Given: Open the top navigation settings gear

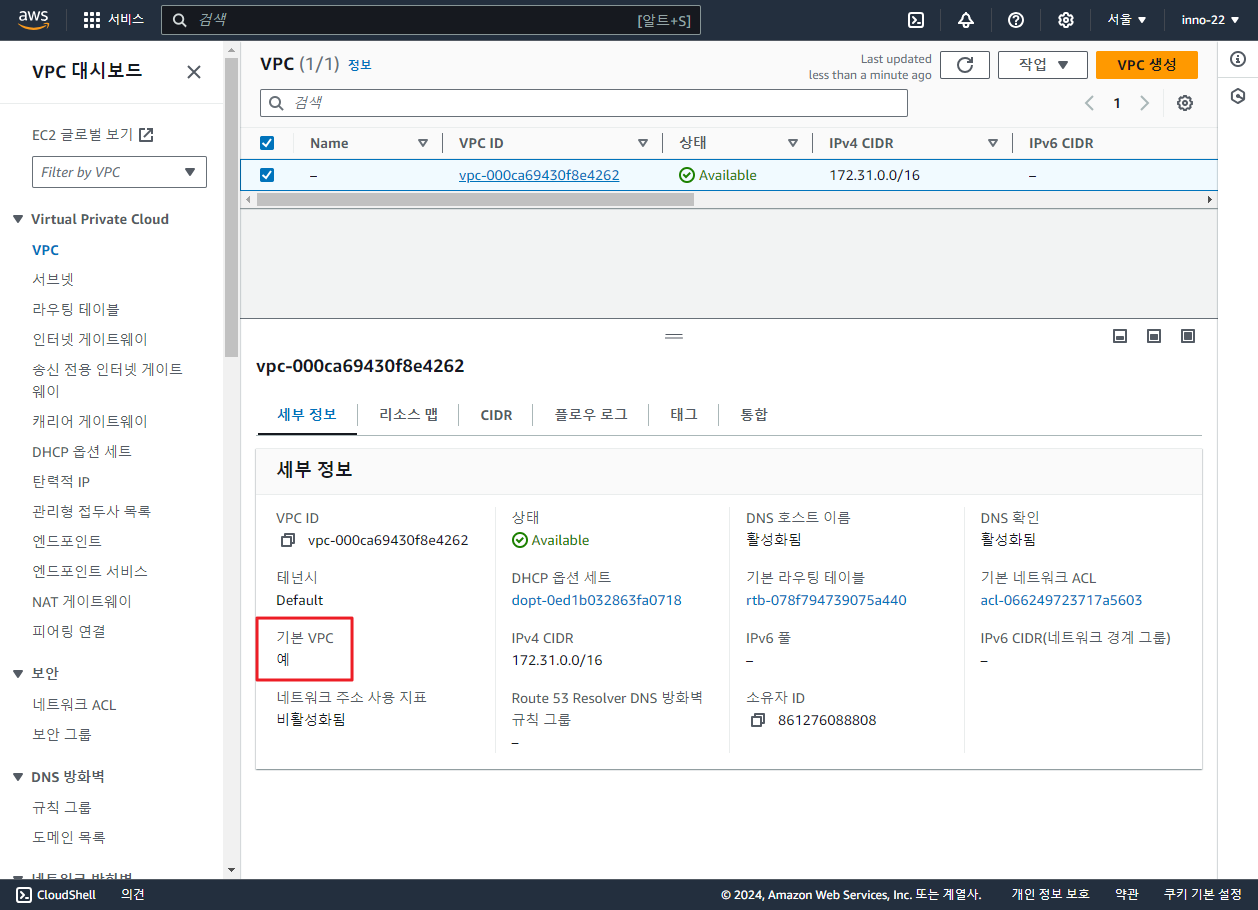Looking at the screenshot, I should coord(1066,20).
